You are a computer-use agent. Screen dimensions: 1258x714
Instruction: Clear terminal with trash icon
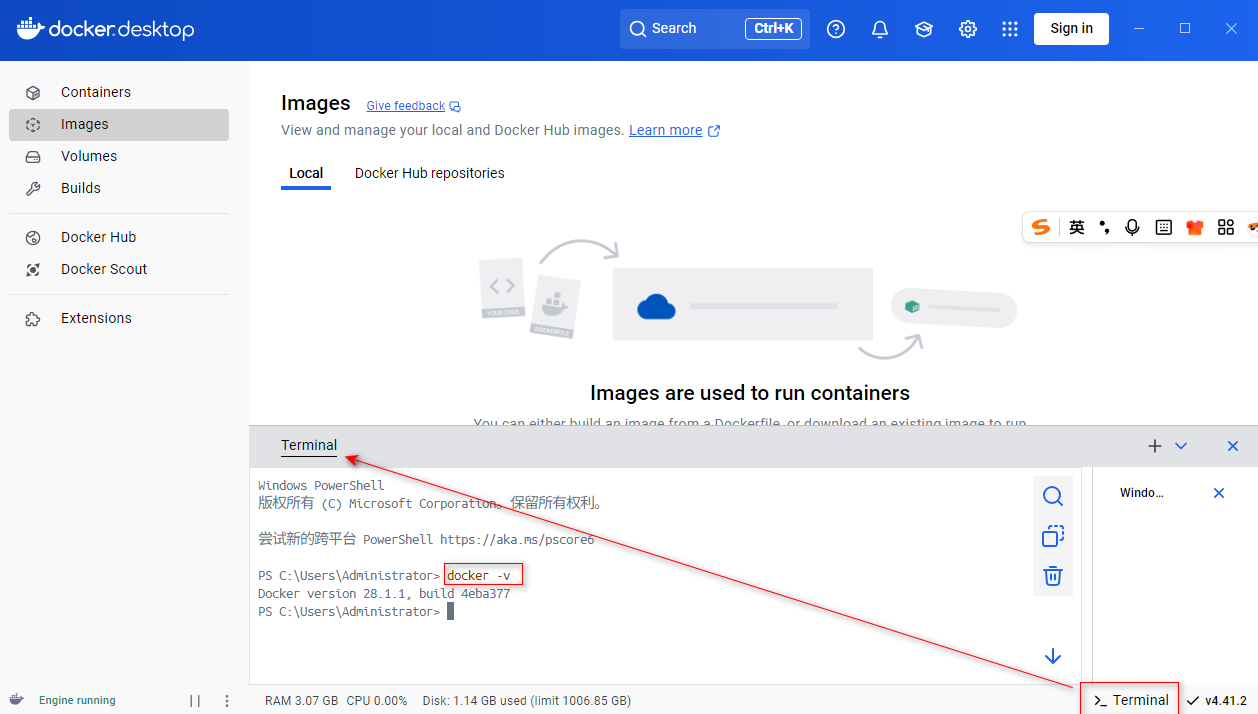(x=1053, y=576)
